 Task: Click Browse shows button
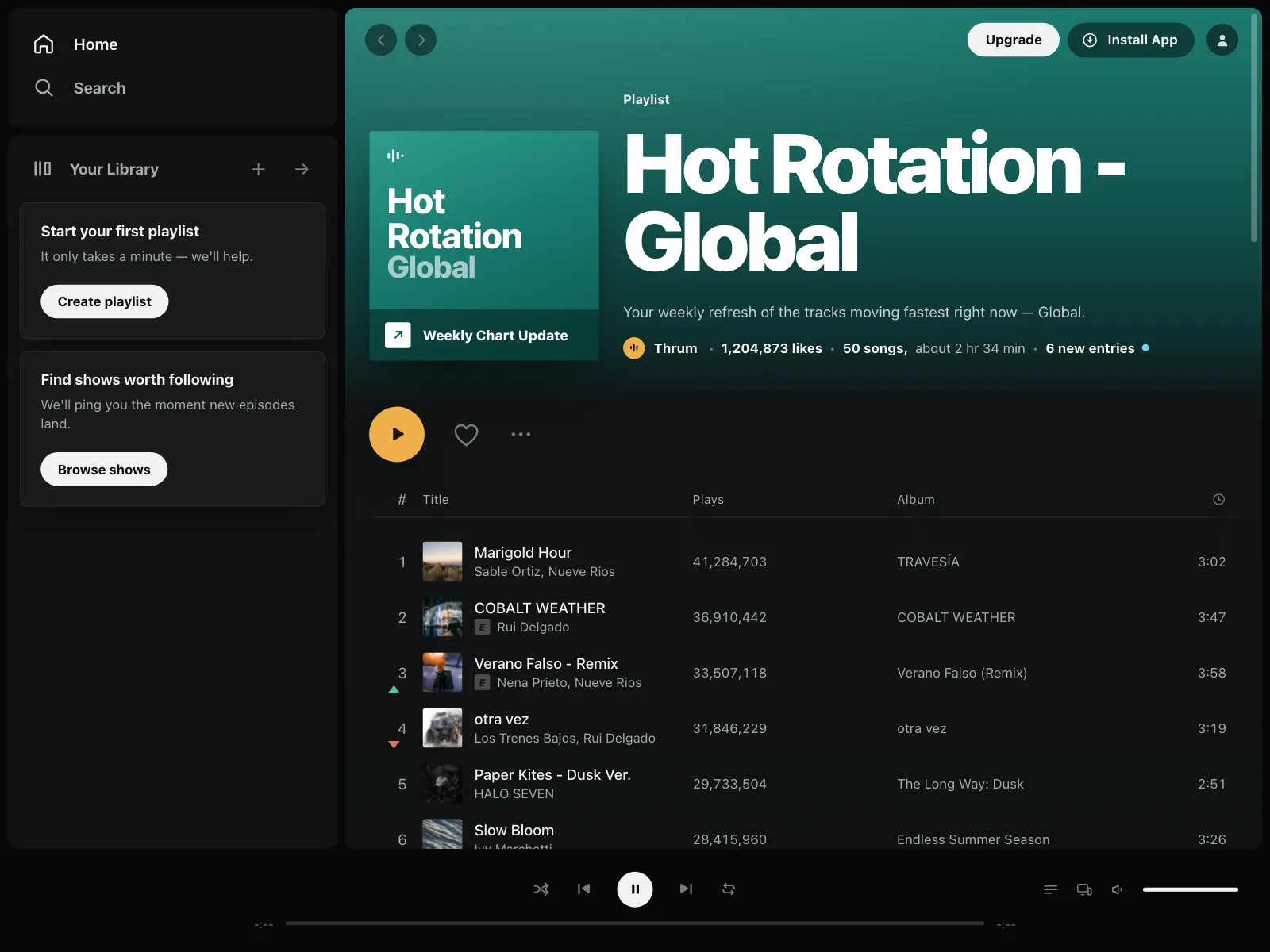[104, 470]
